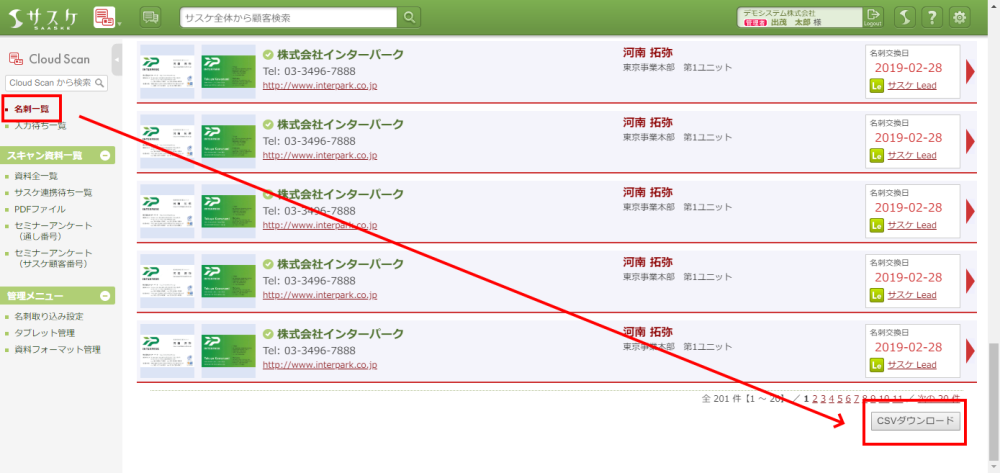
Task: Collapse the 管理メニュー section with the minus icon
Action: tap(105, 296)
